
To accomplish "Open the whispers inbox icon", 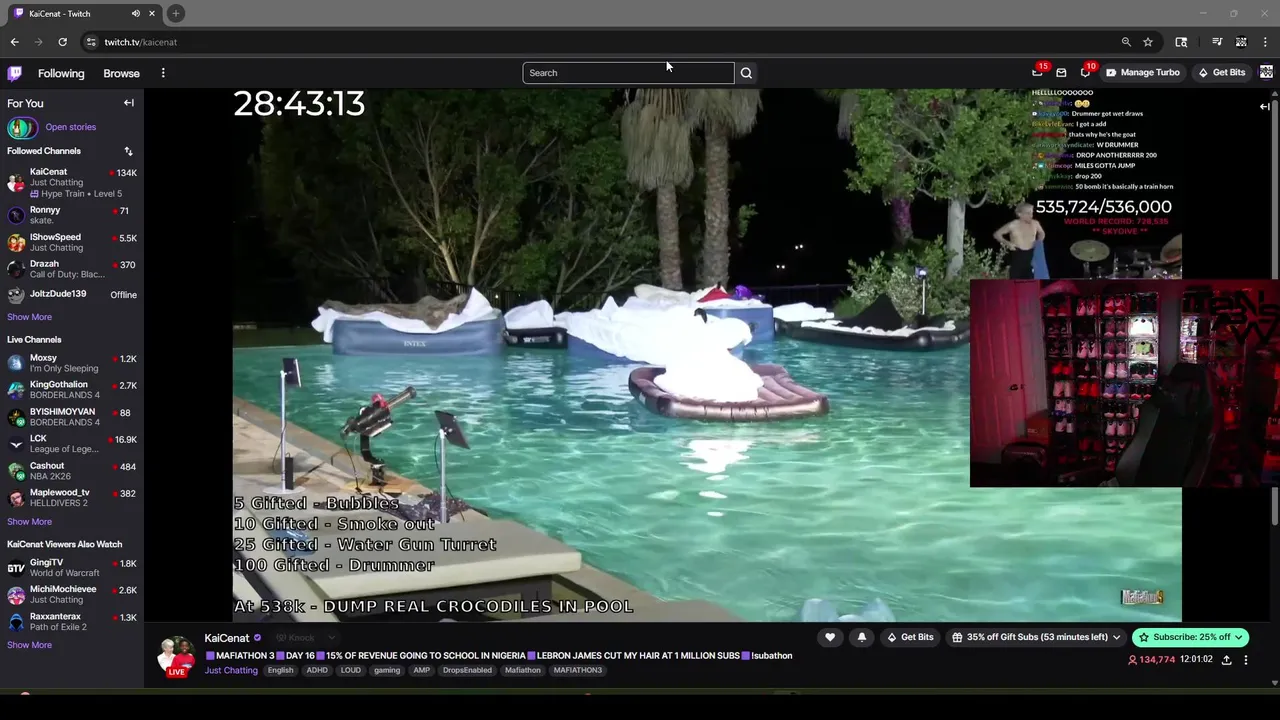I will click(1061, 73).
